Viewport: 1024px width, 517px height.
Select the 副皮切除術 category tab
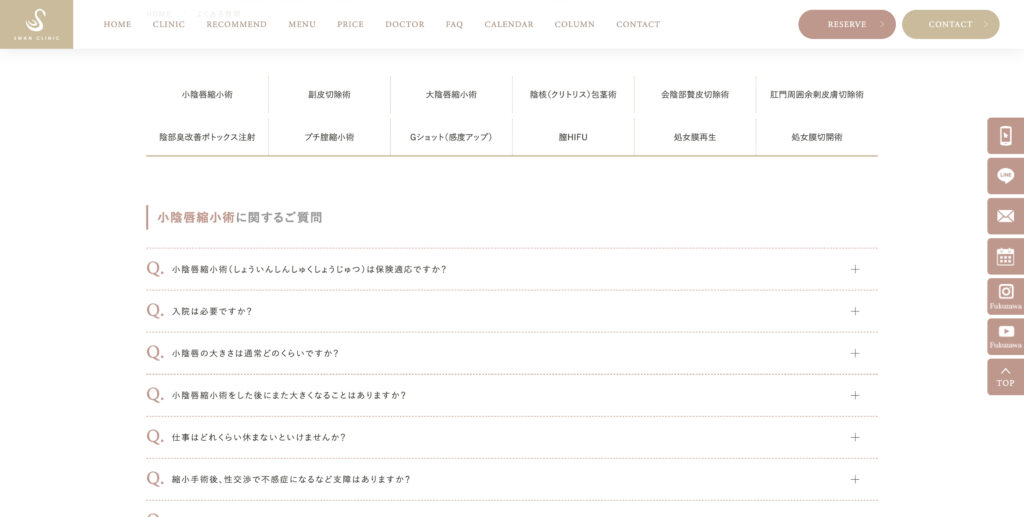(329, 95)
